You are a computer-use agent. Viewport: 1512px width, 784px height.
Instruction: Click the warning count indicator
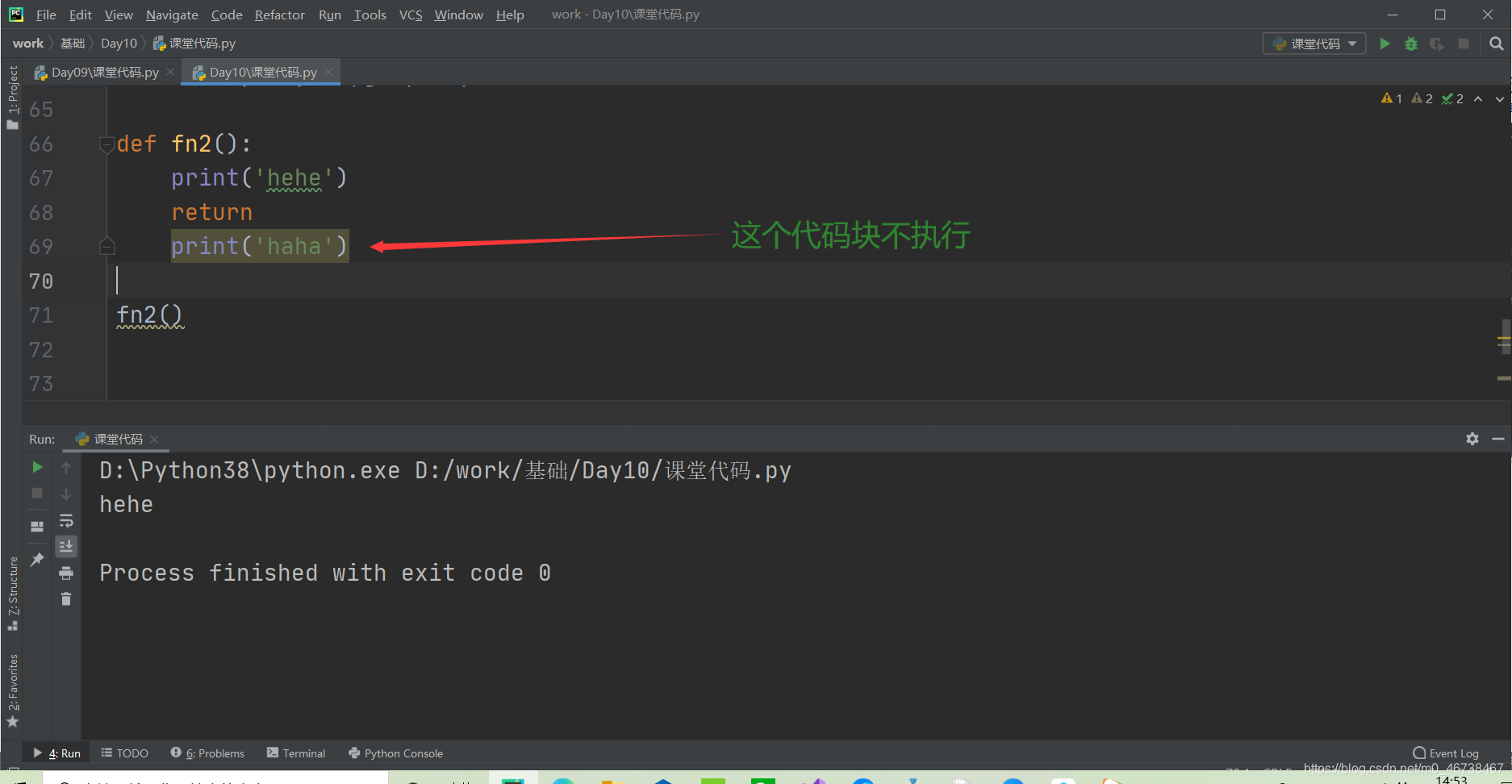pyautogui.click(x=1392, y=98)
